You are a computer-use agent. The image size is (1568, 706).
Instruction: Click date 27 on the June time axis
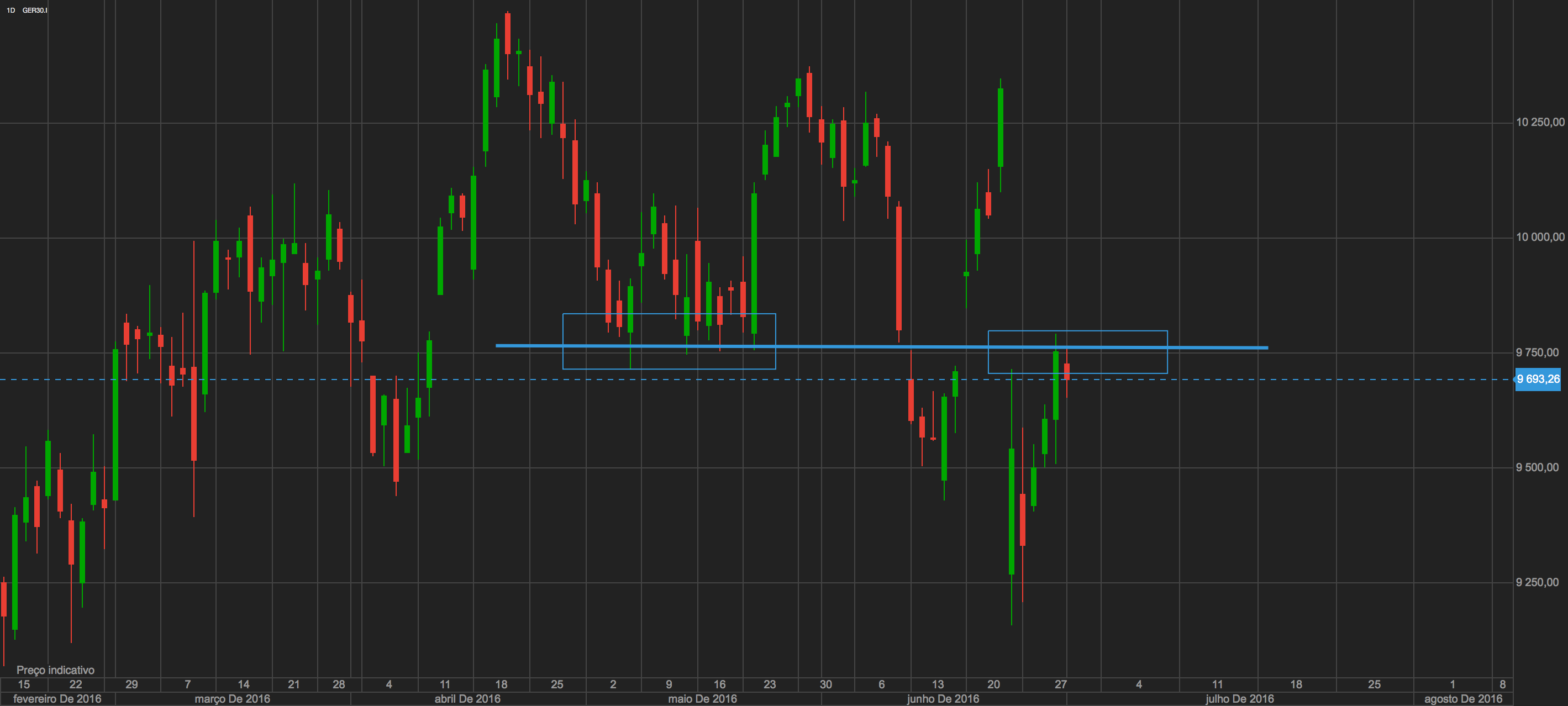point(1060,684)
